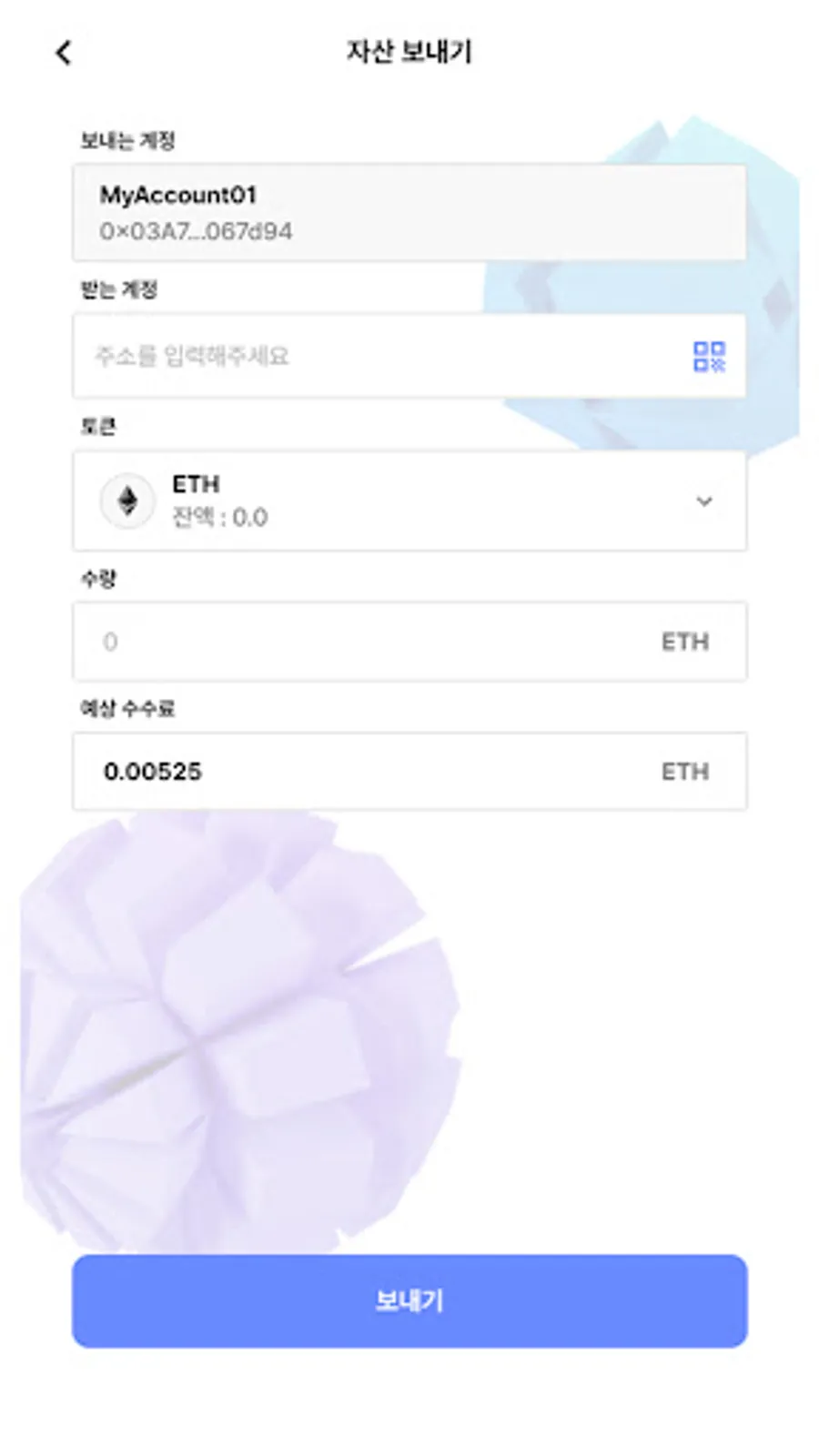
Task: Open the ETH token selector box
Action: [409, 500]
